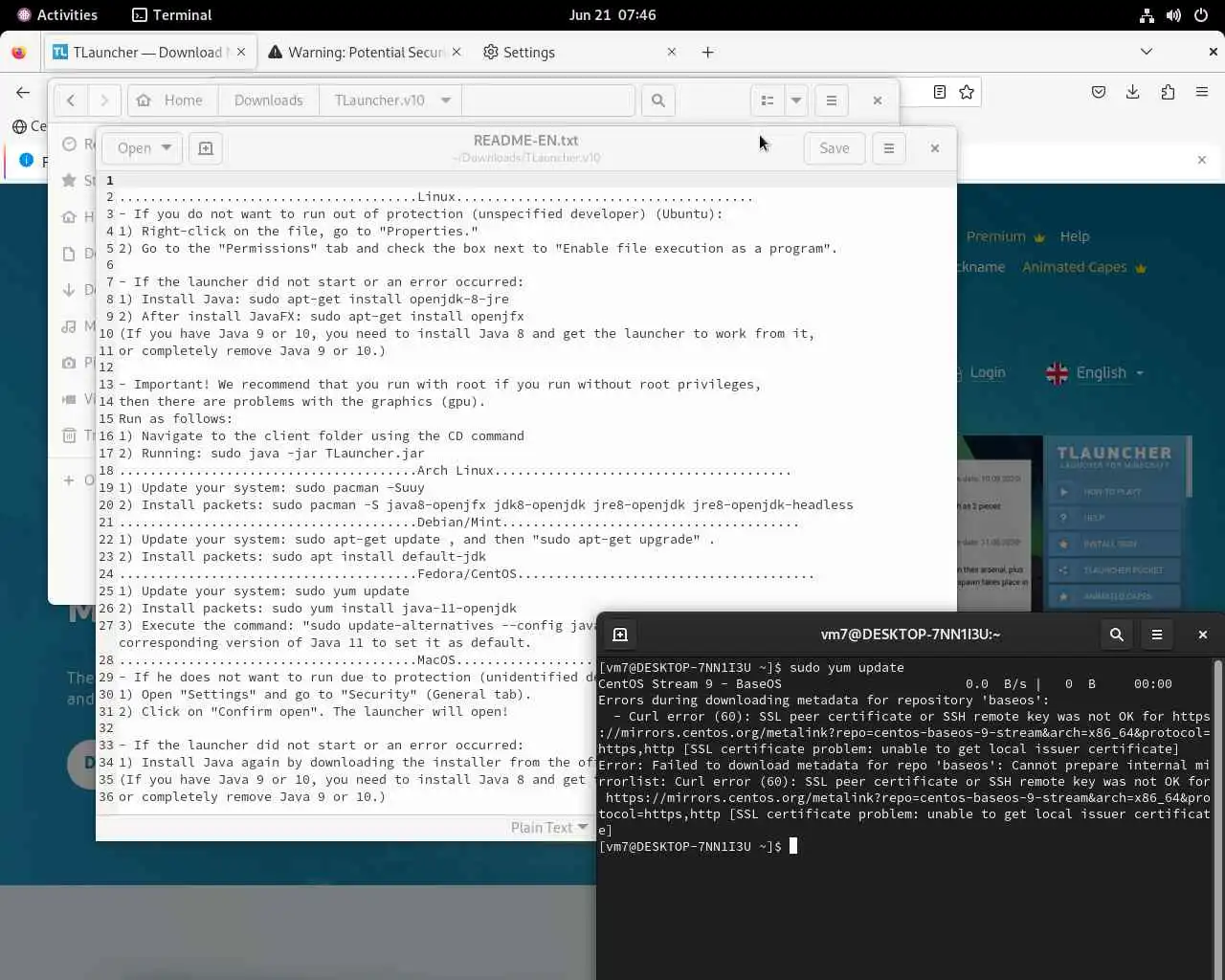Open Firefox Pocket save icon
1225x980 pixels.
pyautogui.click(x=1099, y=92)
